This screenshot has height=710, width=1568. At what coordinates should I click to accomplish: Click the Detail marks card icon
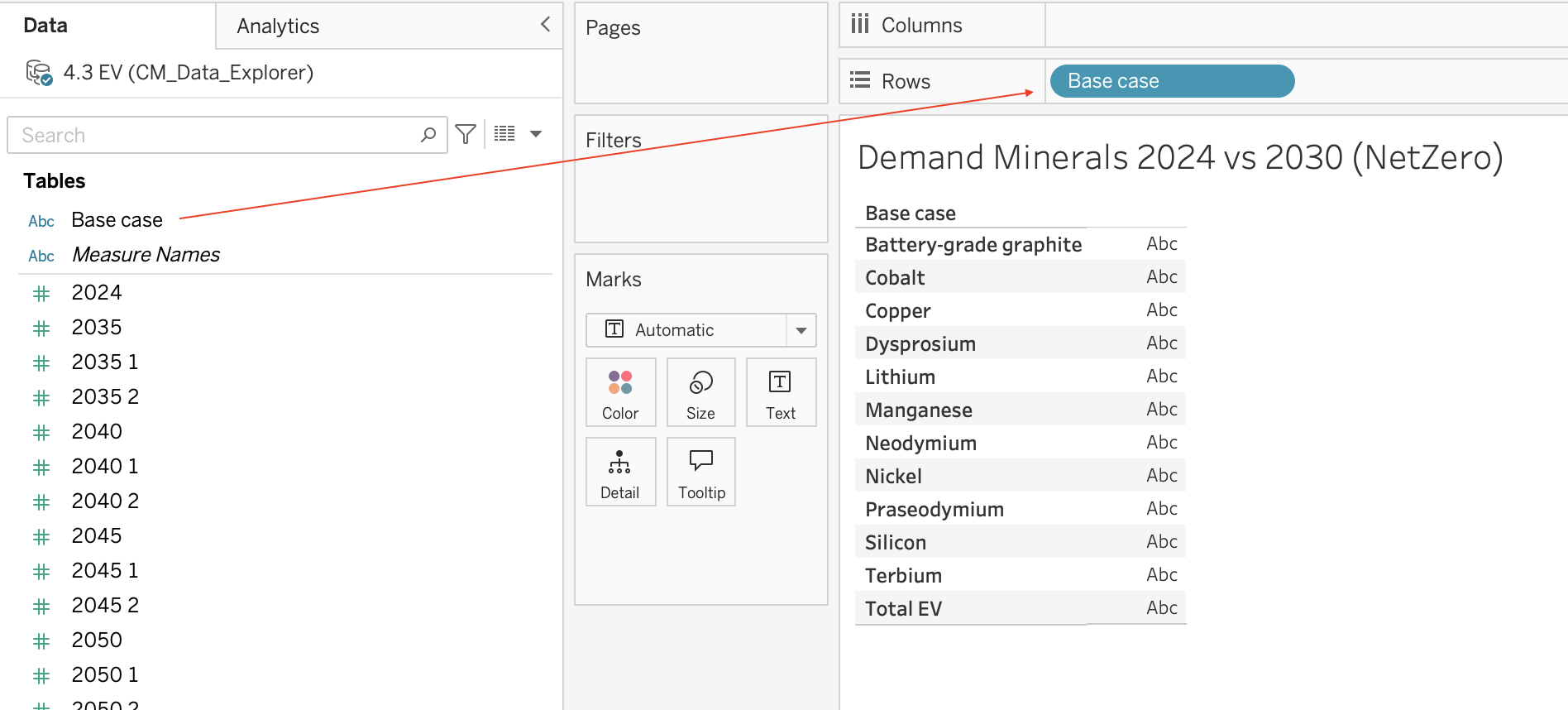[x=620, y=472]
